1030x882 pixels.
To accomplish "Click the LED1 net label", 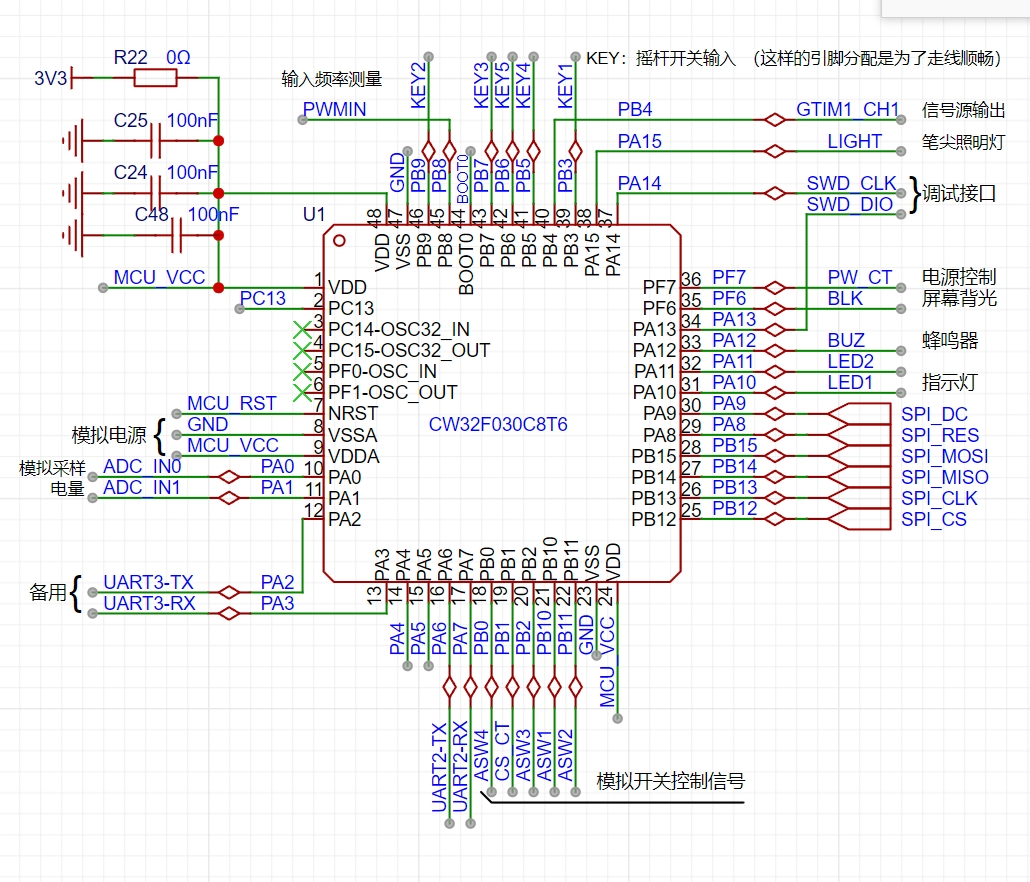I will [x=850, y=382].
